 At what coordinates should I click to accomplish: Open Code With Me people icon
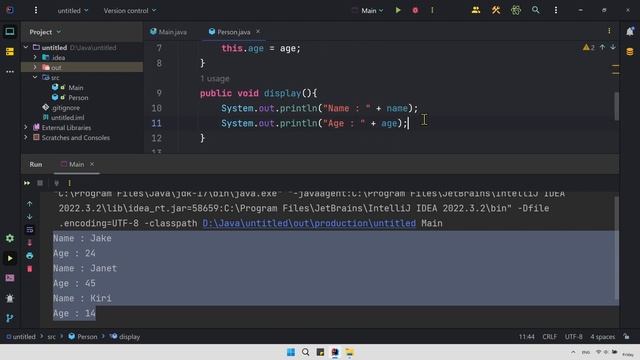[x=476, y=10]
